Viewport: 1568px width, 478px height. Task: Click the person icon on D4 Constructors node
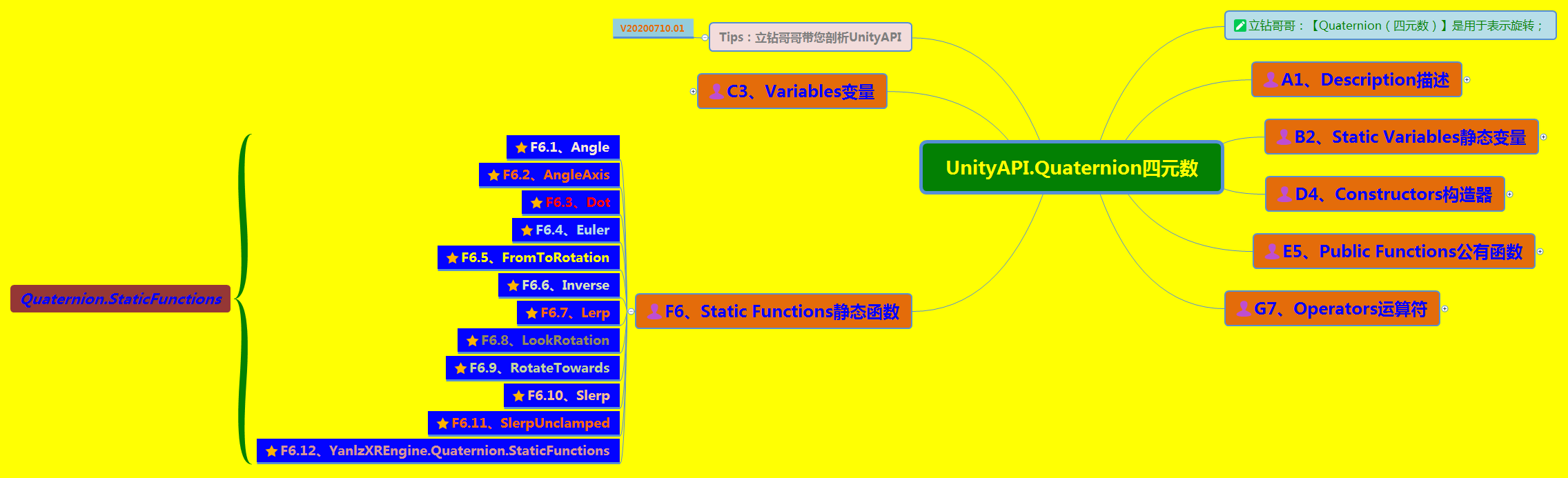point(1285,194)
